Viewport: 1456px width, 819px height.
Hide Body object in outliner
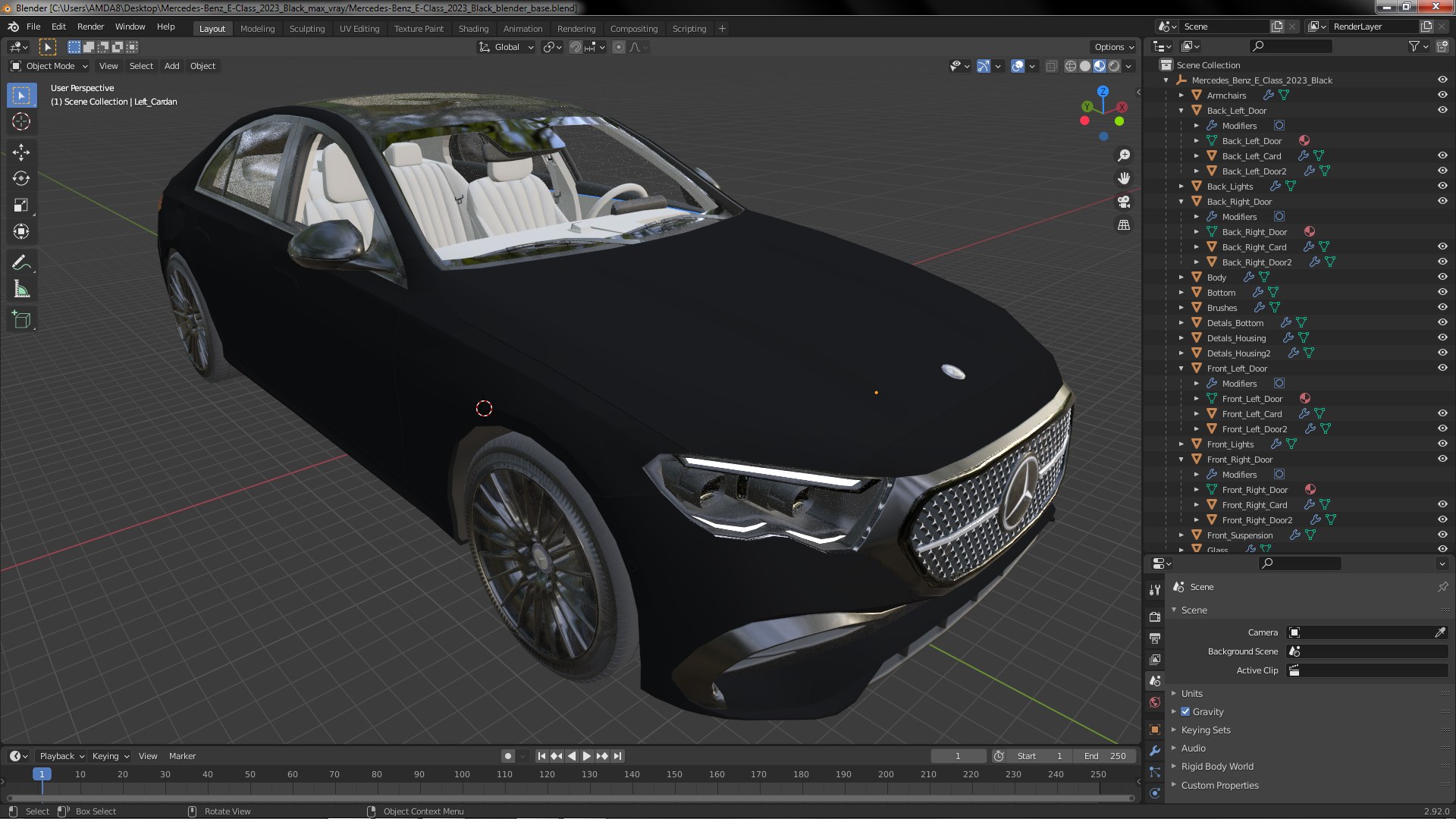pos(1442,277)
